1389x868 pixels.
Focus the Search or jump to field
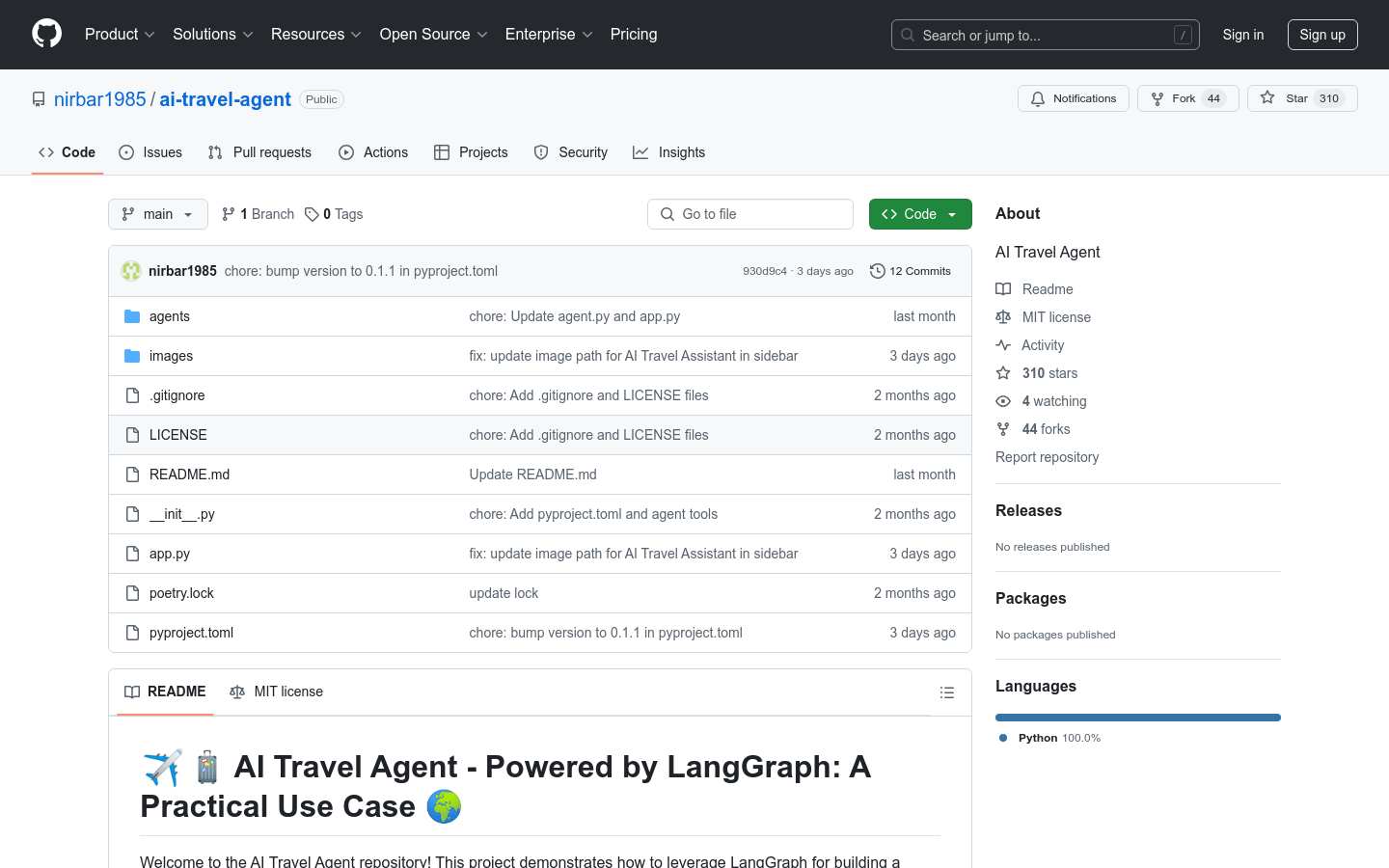point(1046,35)
